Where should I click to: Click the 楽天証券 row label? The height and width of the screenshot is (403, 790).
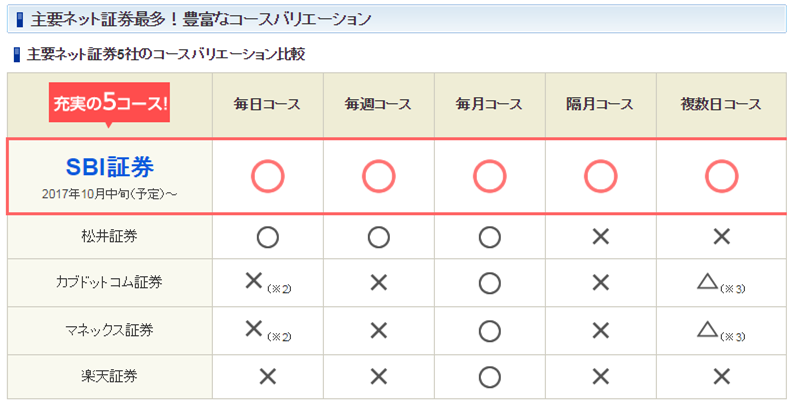pyautogui.click(x=109, y=376)
